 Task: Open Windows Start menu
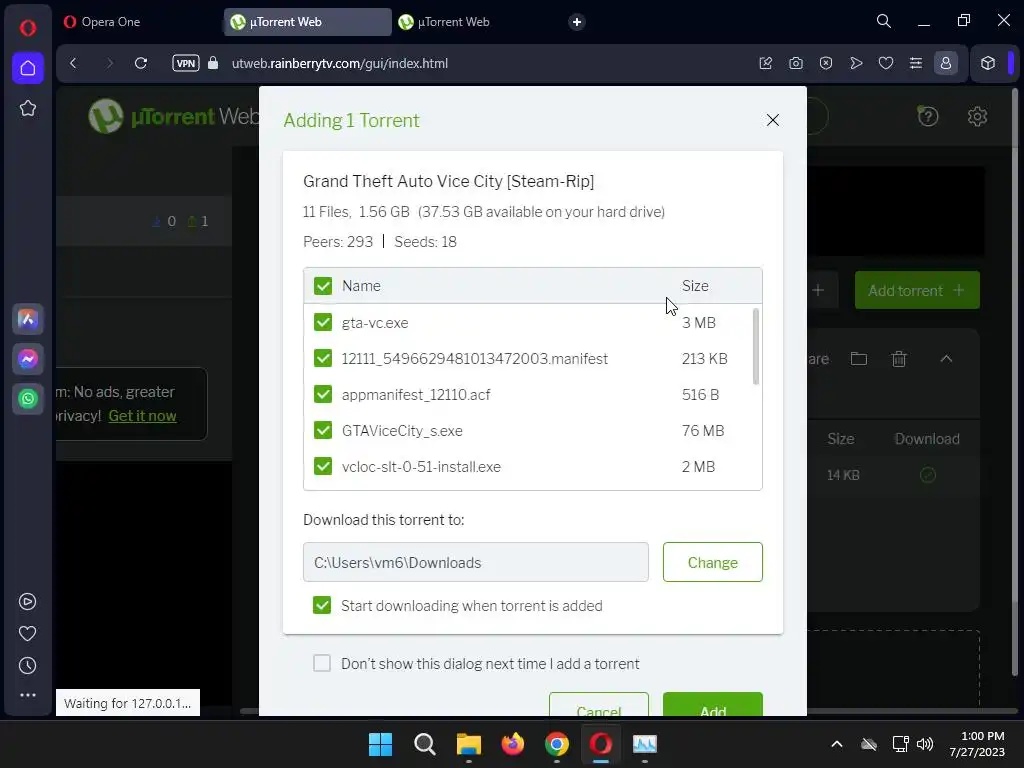[380, 744]
